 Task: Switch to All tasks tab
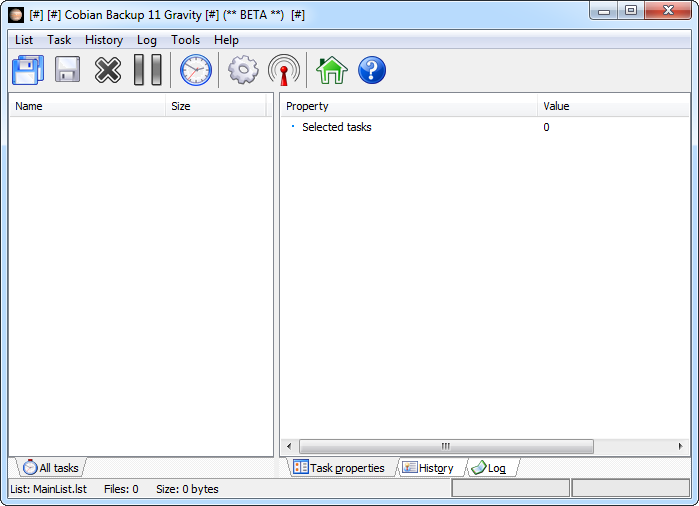(51, 468)
